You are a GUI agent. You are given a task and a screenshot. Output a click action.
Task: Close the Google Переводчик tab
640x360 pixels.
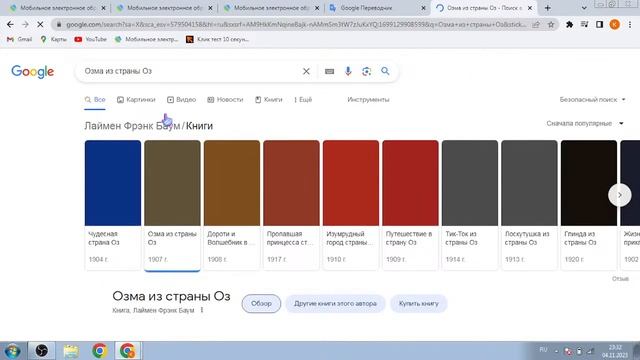[423, 8]
